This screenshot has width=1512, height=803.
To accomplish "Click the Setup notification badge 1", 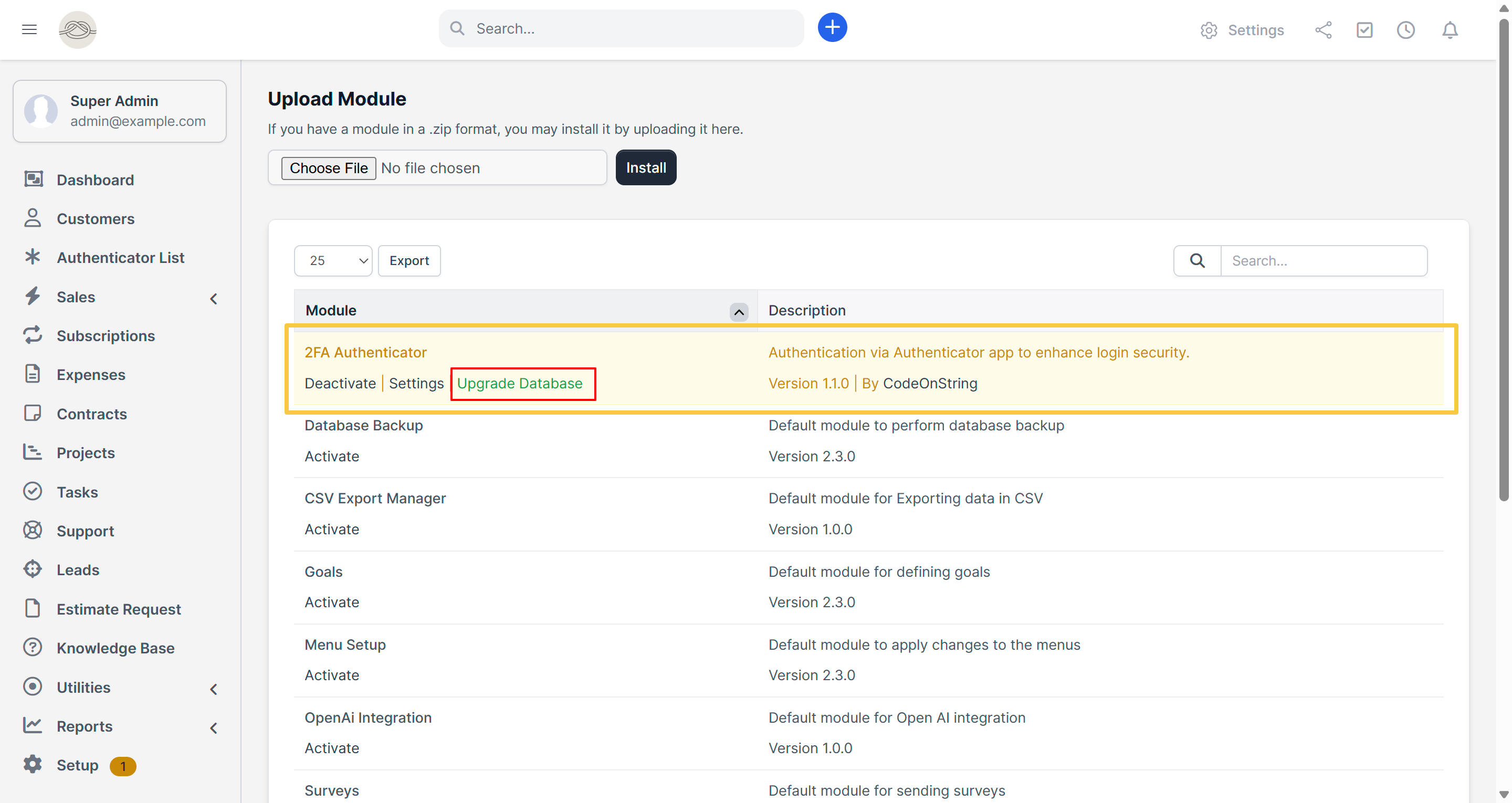I will (x=123, y=766).
